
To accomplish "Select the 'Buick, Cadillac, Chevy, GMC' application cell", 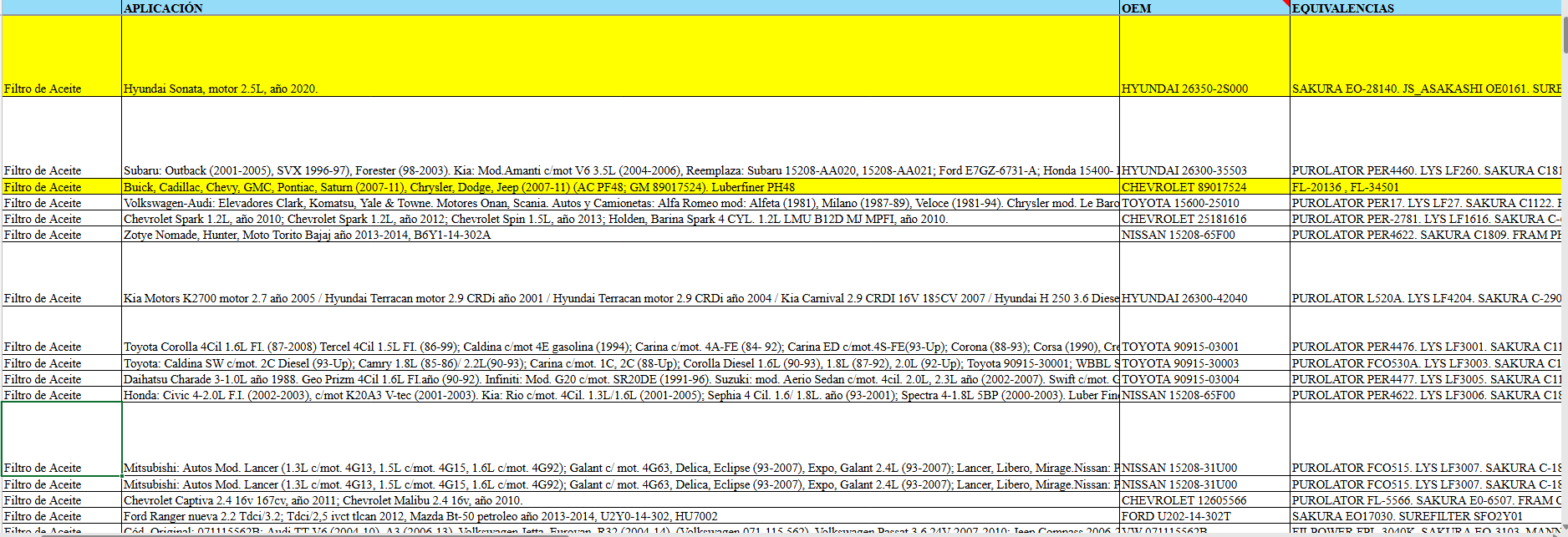I will [620, 187].
